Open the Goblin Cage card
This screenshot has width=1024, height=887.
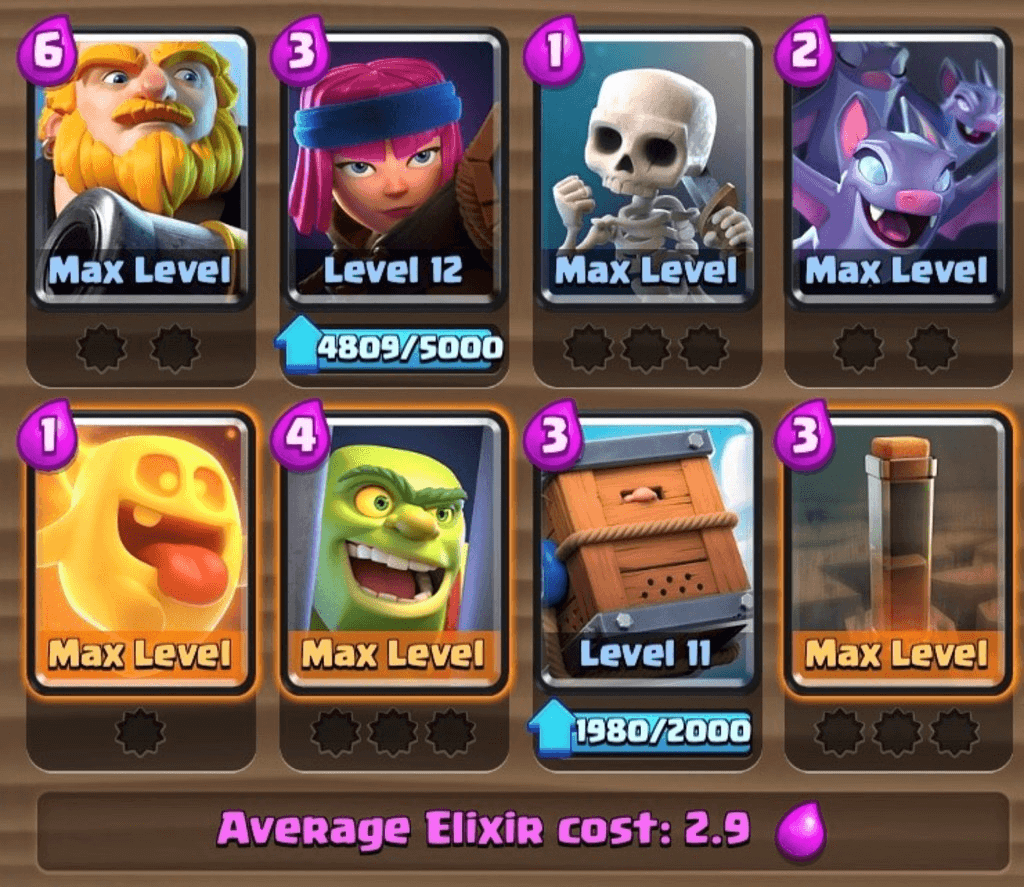click(x=394, y=553)
